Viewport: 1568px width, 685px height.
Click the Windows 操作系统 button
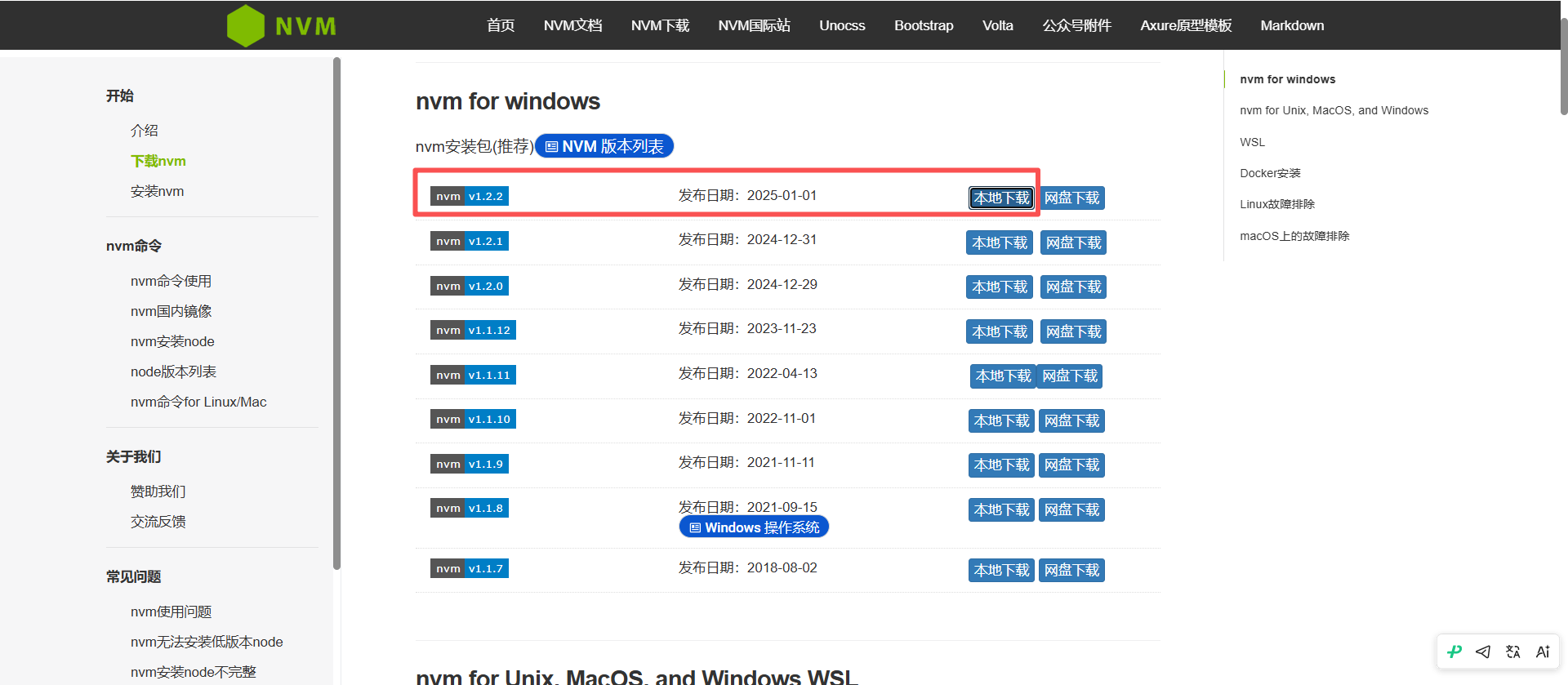click(754, 527)
